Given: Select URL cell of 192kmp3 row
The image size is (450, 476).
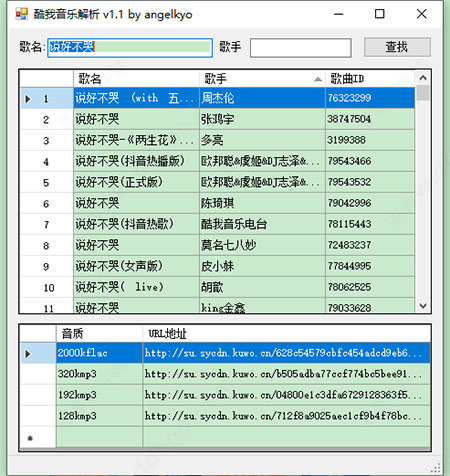Looking at the screenshot, I should [287, 395].
